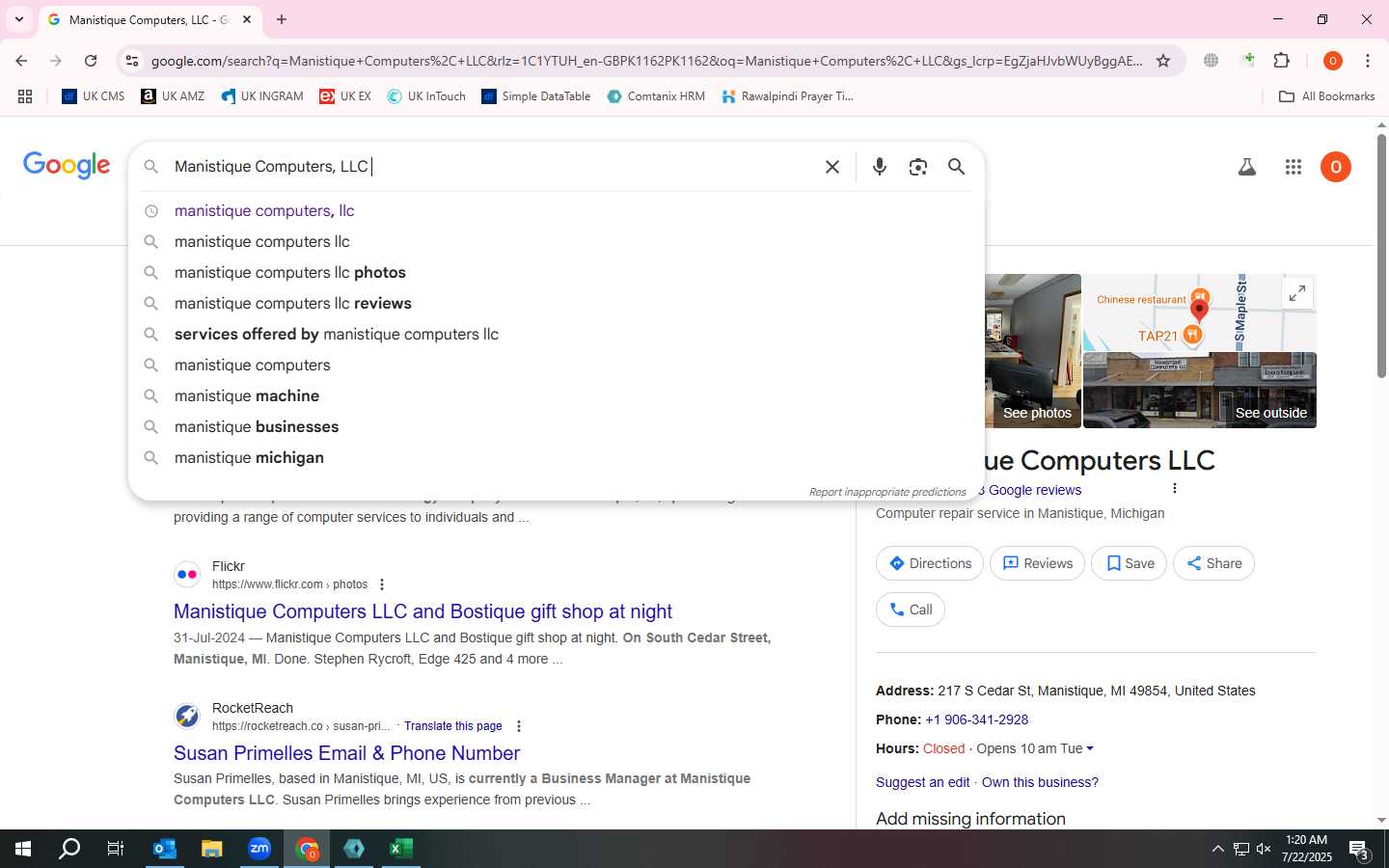The width and height of the screenshot is (1389, 868).
Task: Save the business with the Save button
Action: [1130, 563]
